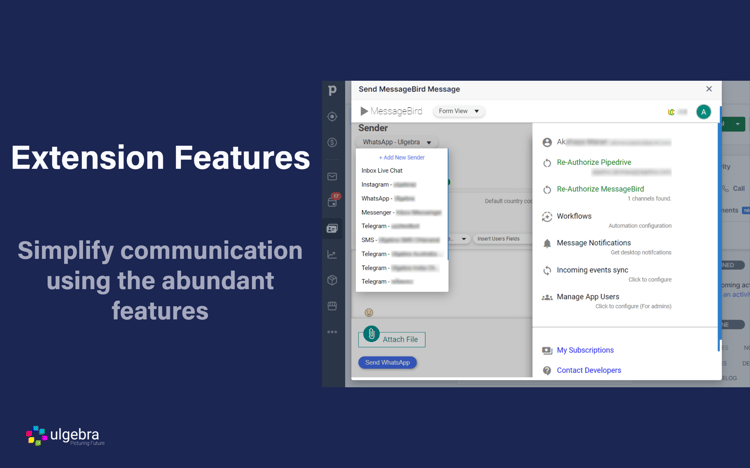
Task: Open the Contacts card icon in sidebar
Action: [332, 229]
